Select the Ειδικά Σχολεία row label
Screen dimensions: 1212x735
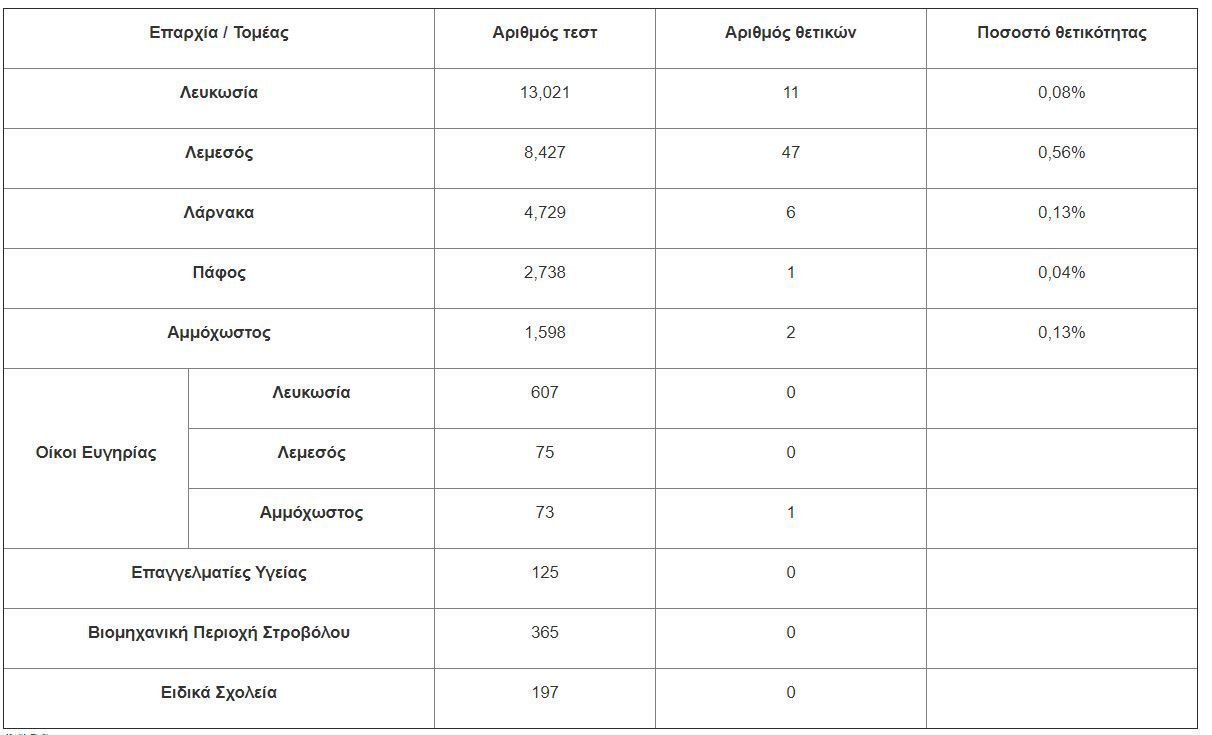point(219,693)
